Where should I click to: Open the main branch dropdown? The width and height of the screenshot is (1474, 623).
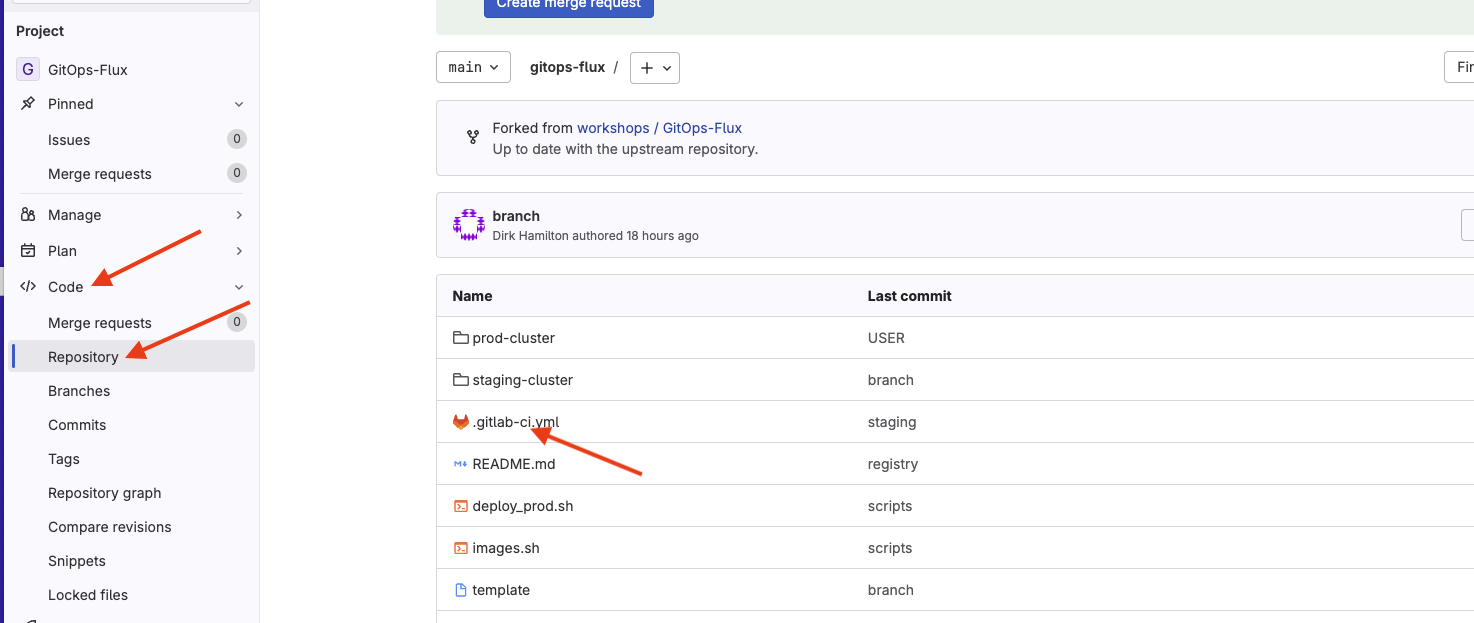(474, 67)
